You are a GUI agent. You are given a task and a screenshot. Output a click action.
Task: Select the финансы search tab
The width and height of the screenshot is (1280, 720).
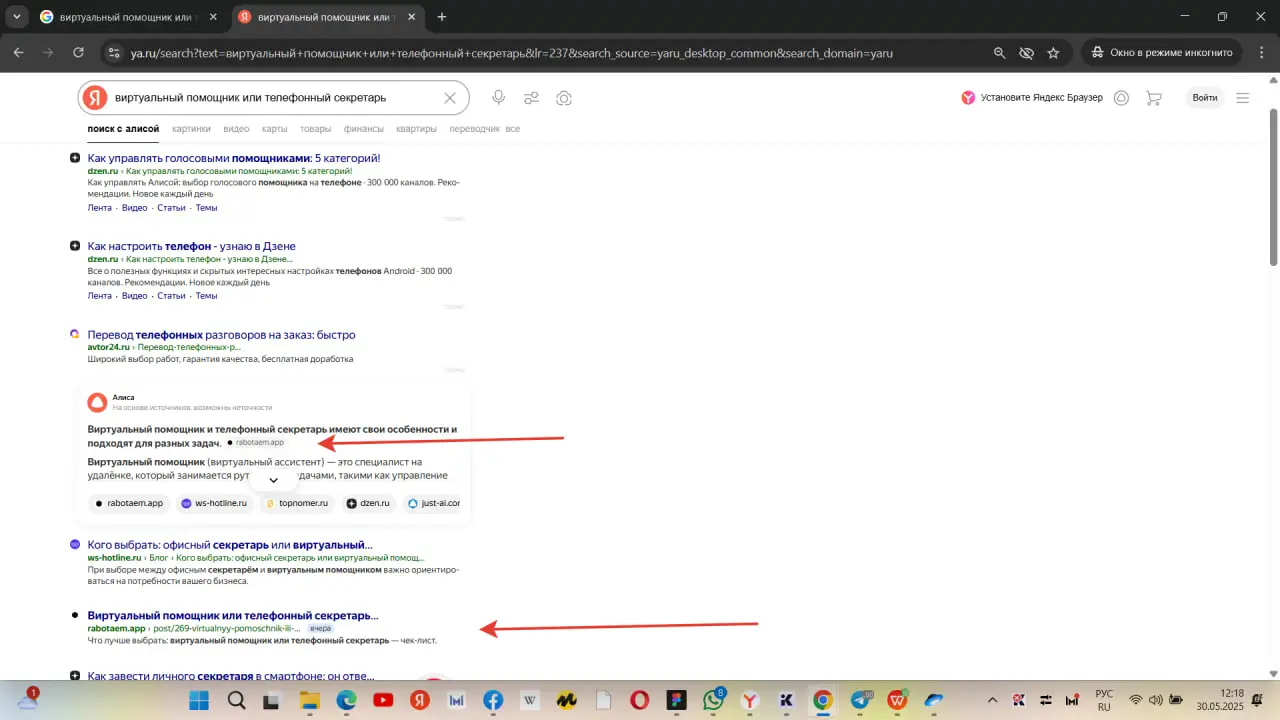tap(364, 129)
